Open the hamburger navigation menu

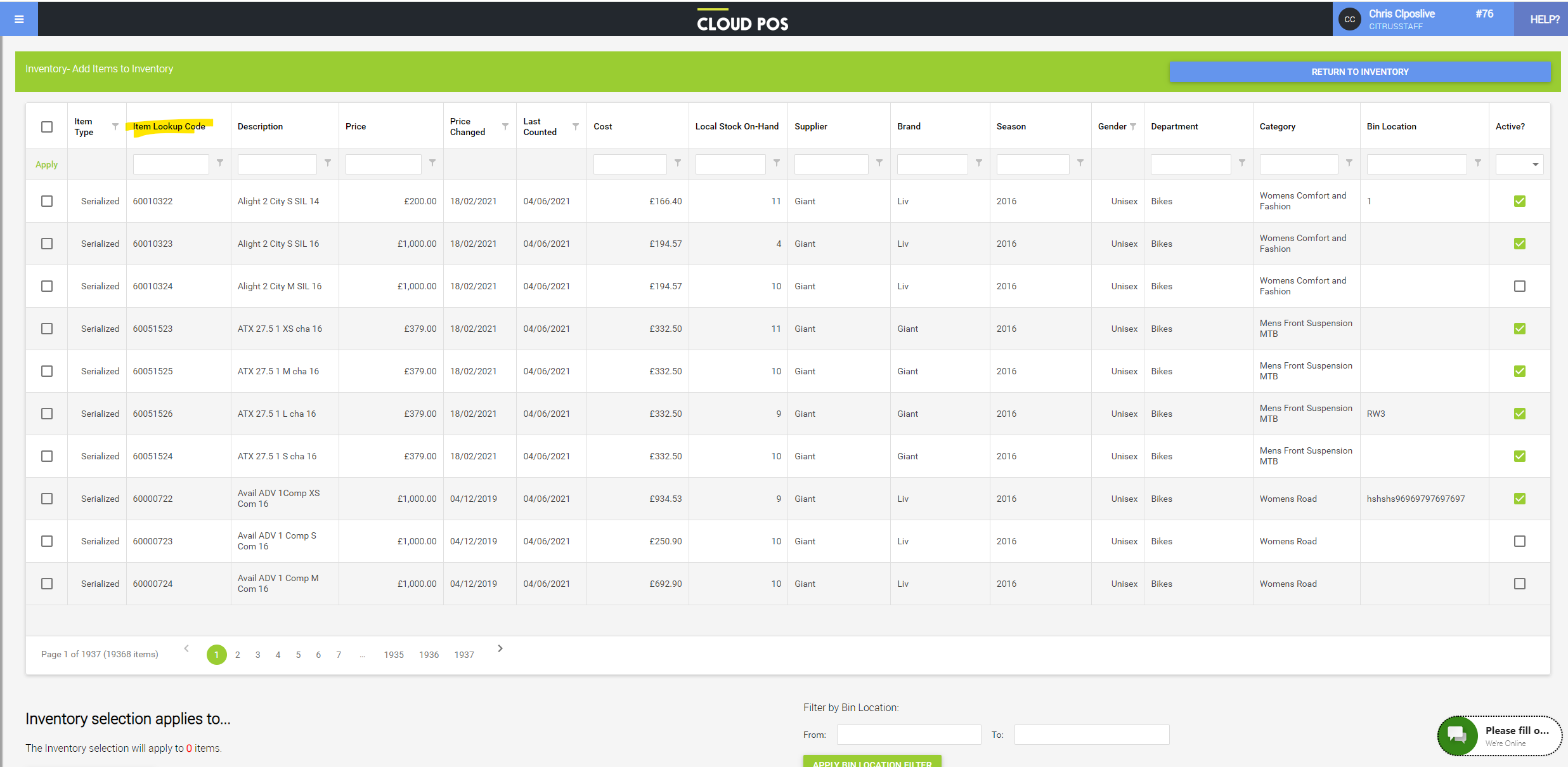(19, 19)
